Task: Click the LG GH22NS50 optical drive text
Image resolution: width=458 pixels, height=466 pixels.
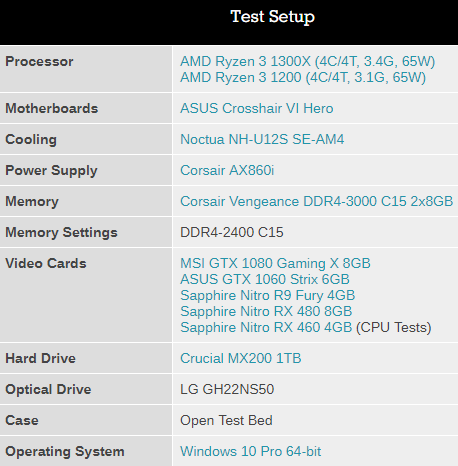Action: tap(227, 390)
